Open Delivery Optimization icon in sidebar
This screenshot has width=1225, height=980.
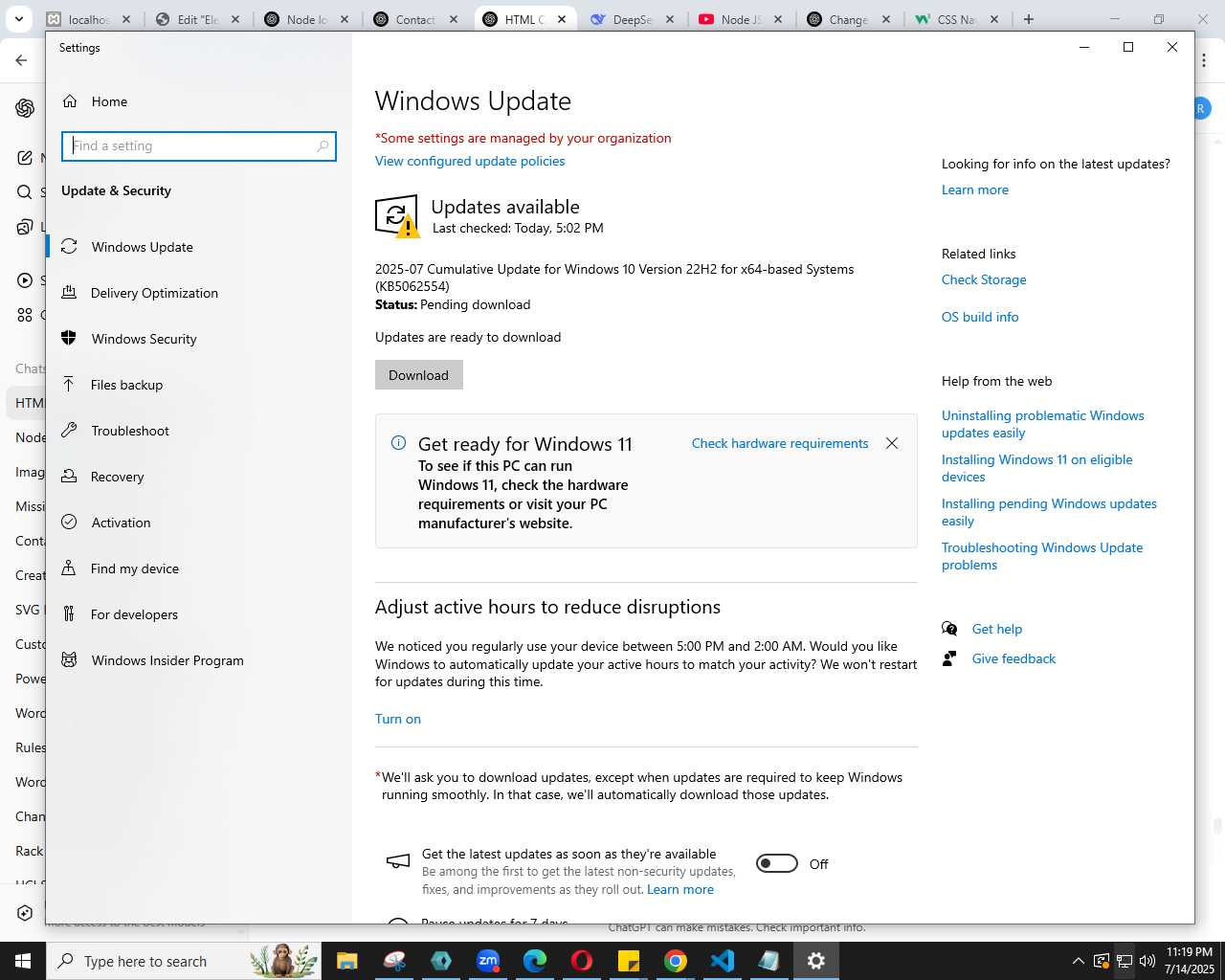(69, 293)
